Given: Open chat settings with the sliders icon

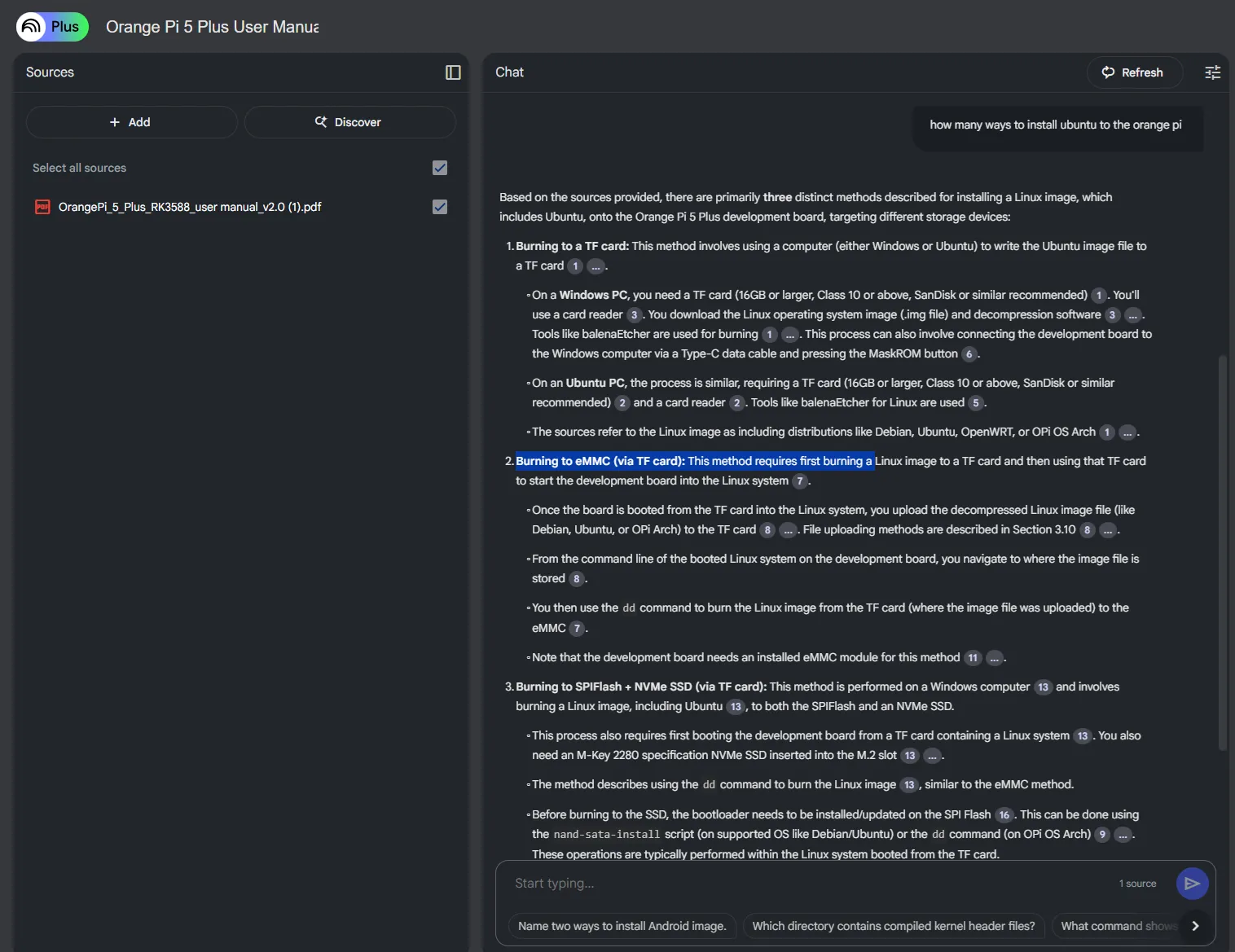Looking at the screenshot, I should coord(1212,72).
